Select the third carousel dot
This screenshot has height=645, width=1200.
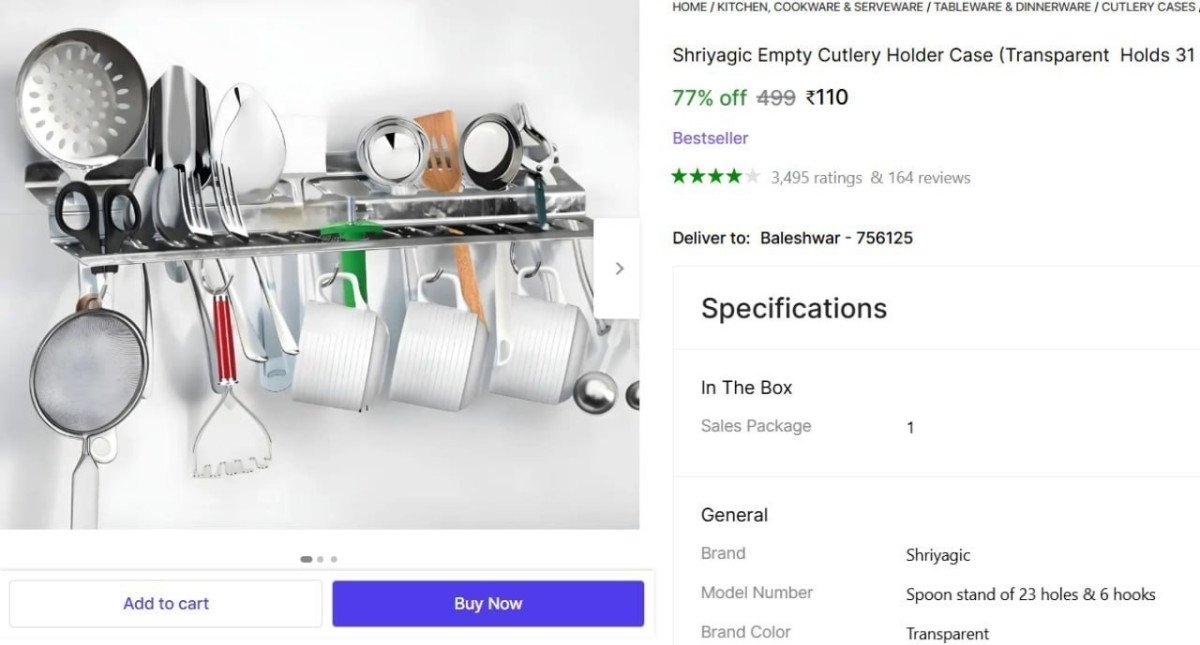[x=334, y=559]
